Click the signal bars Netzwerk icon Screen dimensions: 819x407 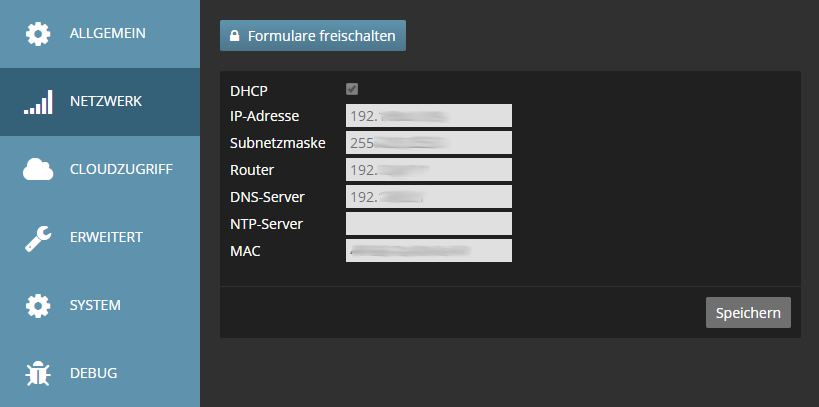point(38,102)
